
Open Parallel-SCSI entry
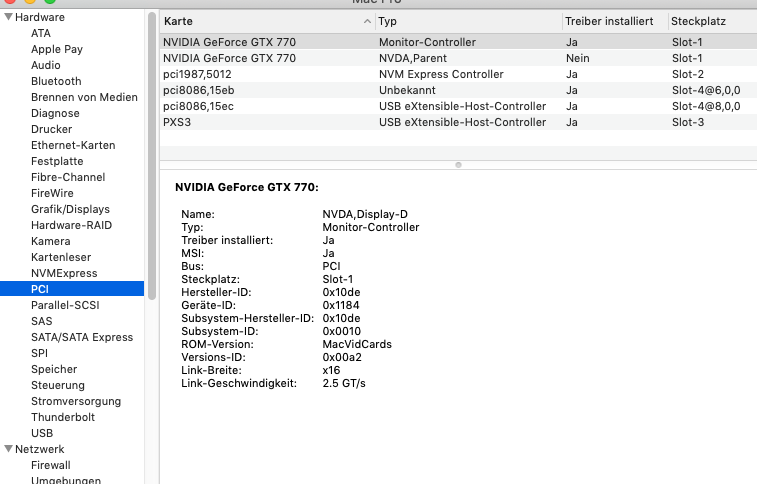pyautogui.click(x=65, y=305)
